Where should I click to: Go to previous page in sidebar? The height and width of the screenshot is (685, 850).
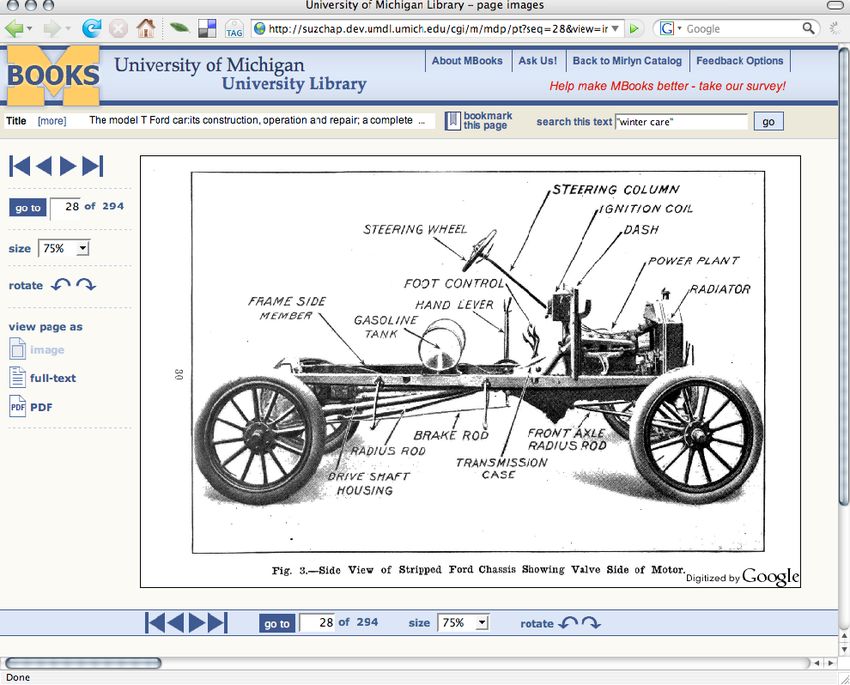tap(44, 166)
